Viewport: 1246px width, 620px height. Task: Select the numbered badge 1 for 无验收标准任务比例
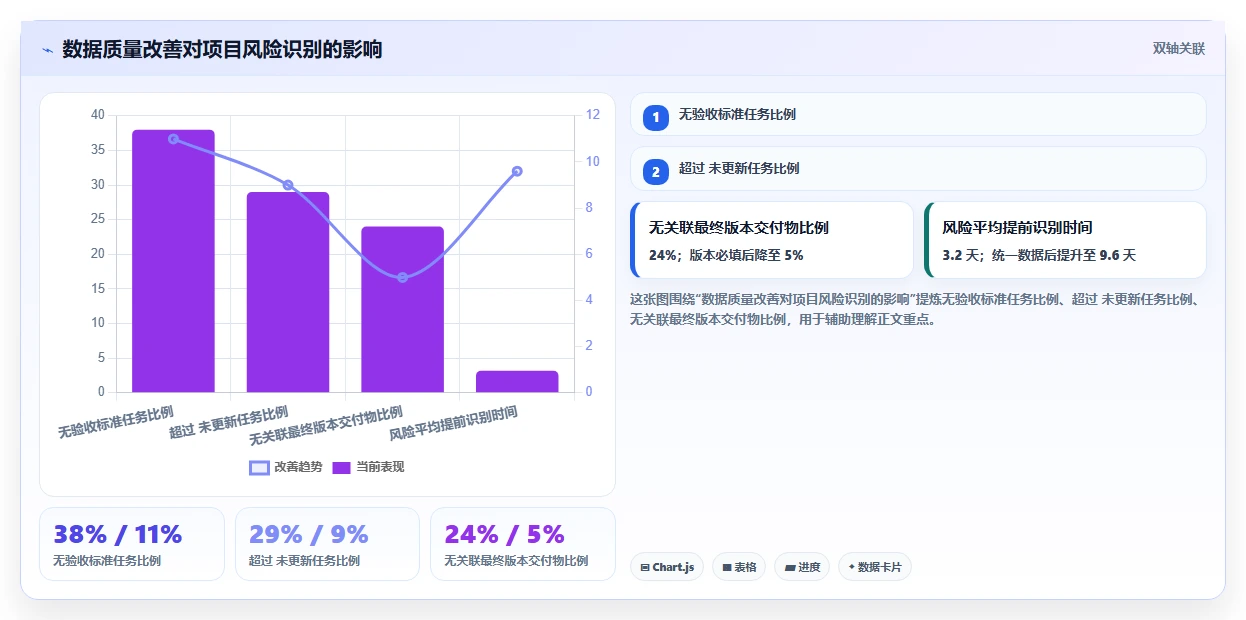click(x=656, y=118)
